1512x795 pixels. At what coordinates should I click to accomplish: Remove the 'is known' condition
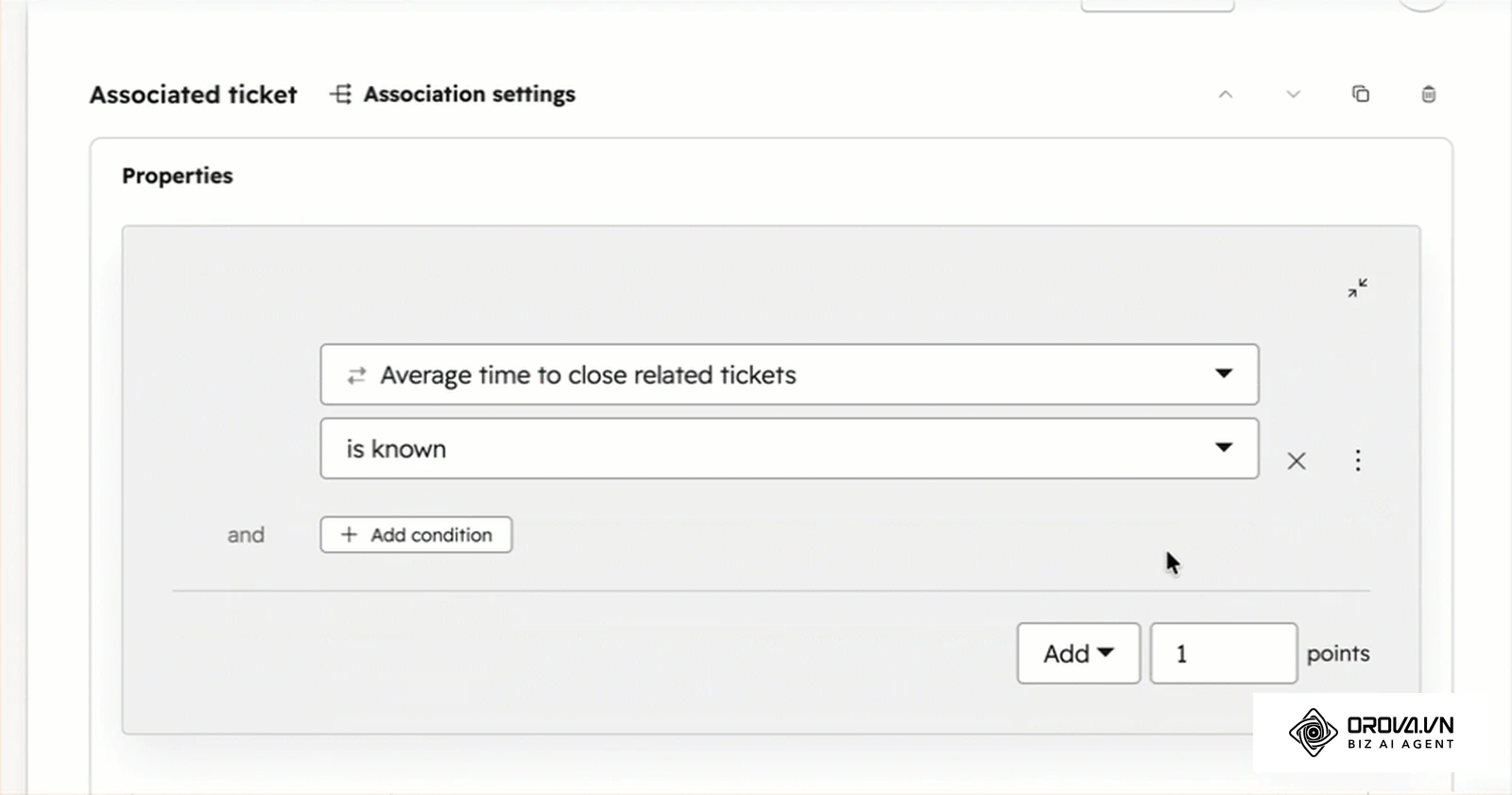tap(1297, 460)
